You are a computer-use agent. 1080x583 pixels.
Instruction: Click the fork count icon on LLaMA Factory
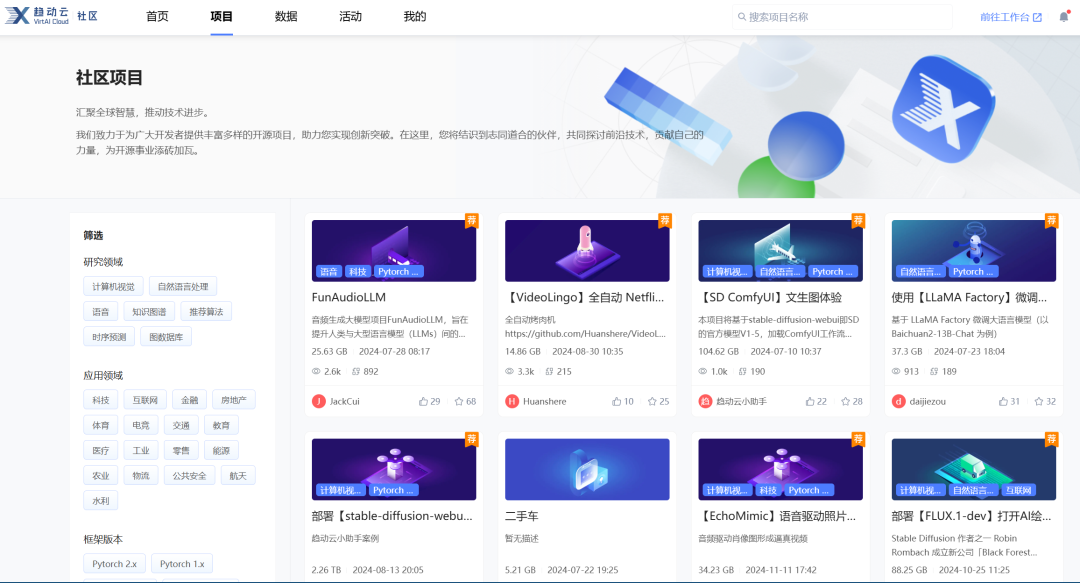pos(934,371)
